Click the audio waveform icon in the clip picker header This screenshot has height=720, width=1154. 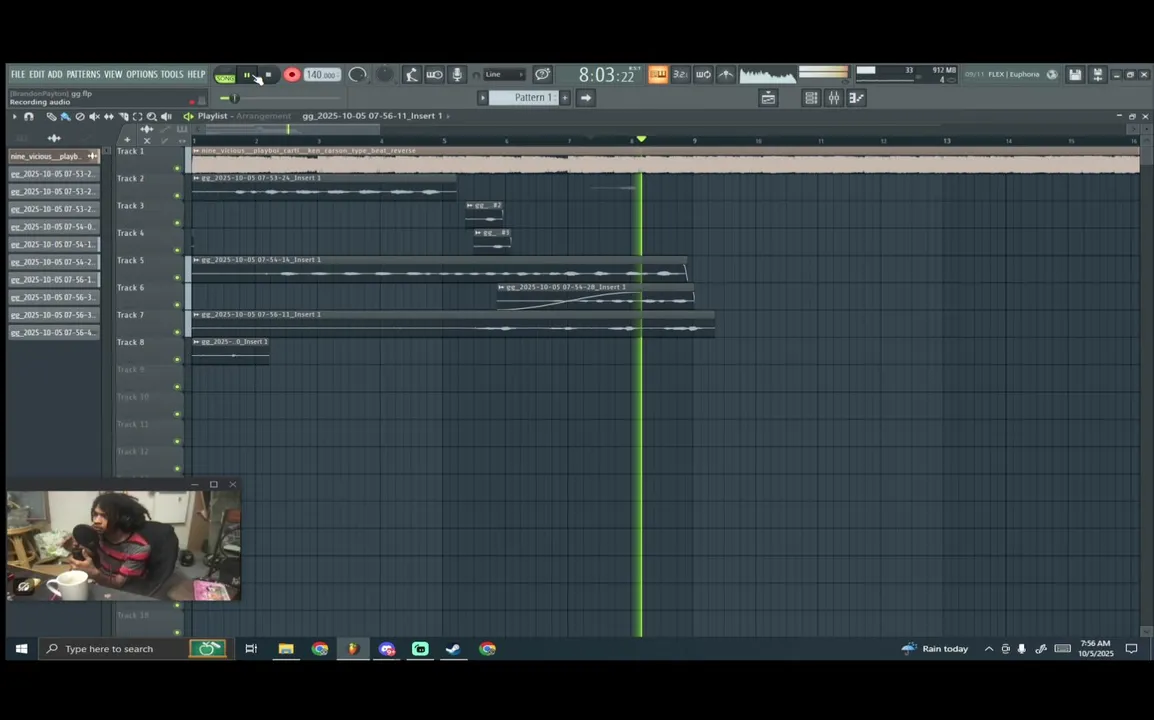coord(54,138)
